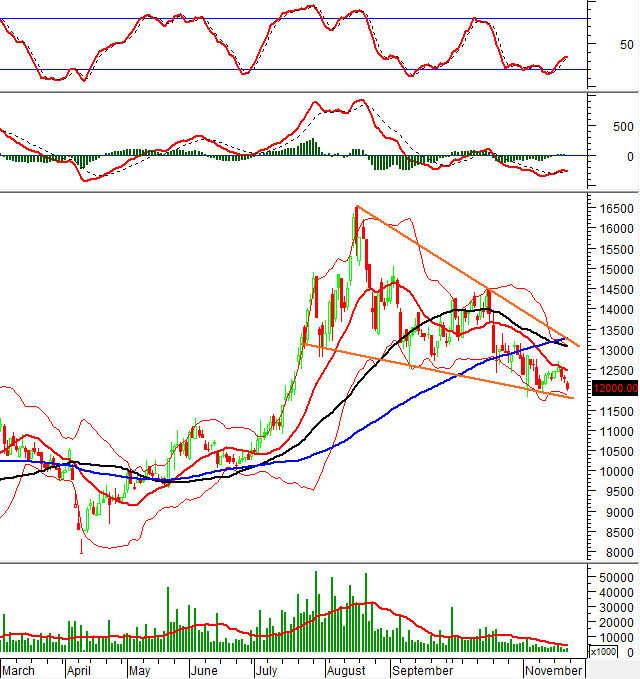
Task: Click the 500 label on MACD axis
Action: pyautogui.click(x=622, y=127)
